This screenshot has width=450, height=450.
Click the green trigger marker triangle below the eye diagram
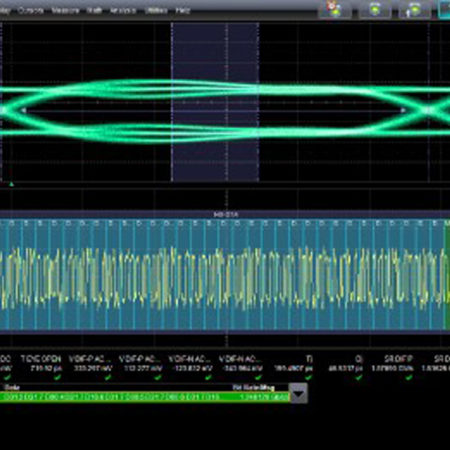pos(11,184)
